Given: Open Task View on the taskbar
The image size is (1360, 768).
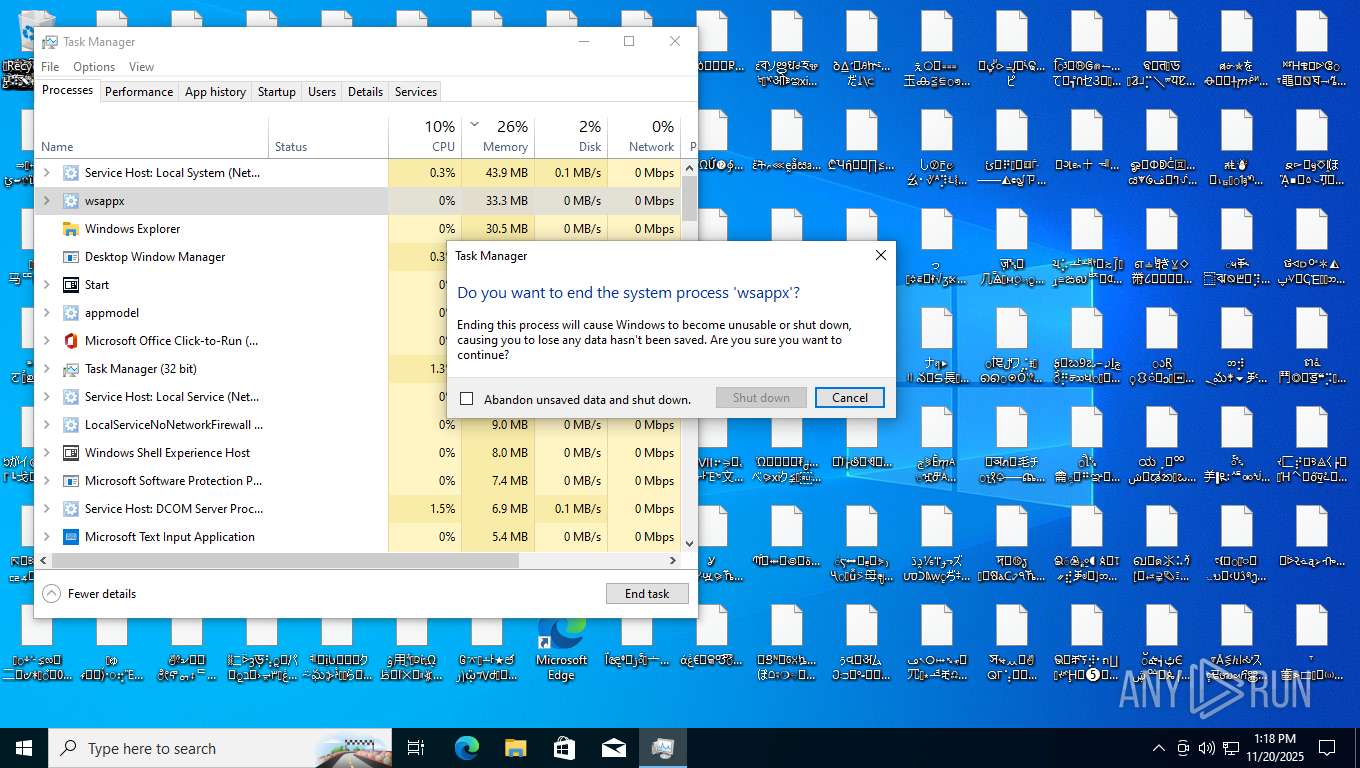Looking at the screenshot, I should click(417, 748).
